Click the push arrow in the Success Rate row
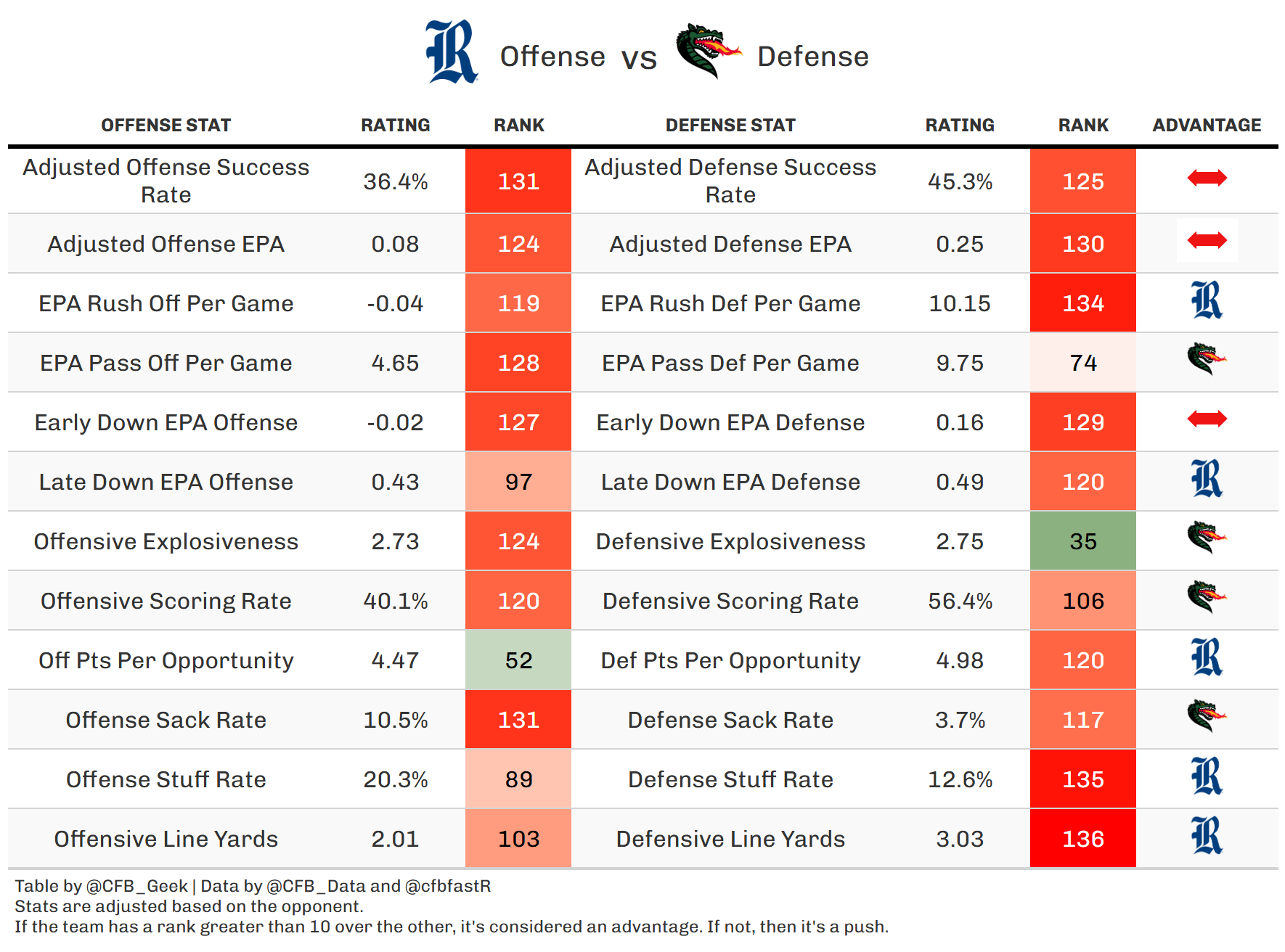The width and height of the screenshot is (1285, 952). (1207, 178)
